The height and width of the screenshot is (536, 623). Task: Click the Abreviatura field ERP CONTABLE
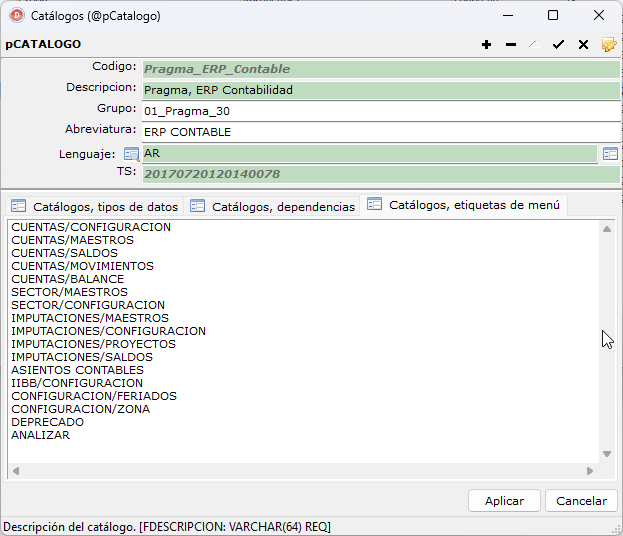tap(381, 132)
